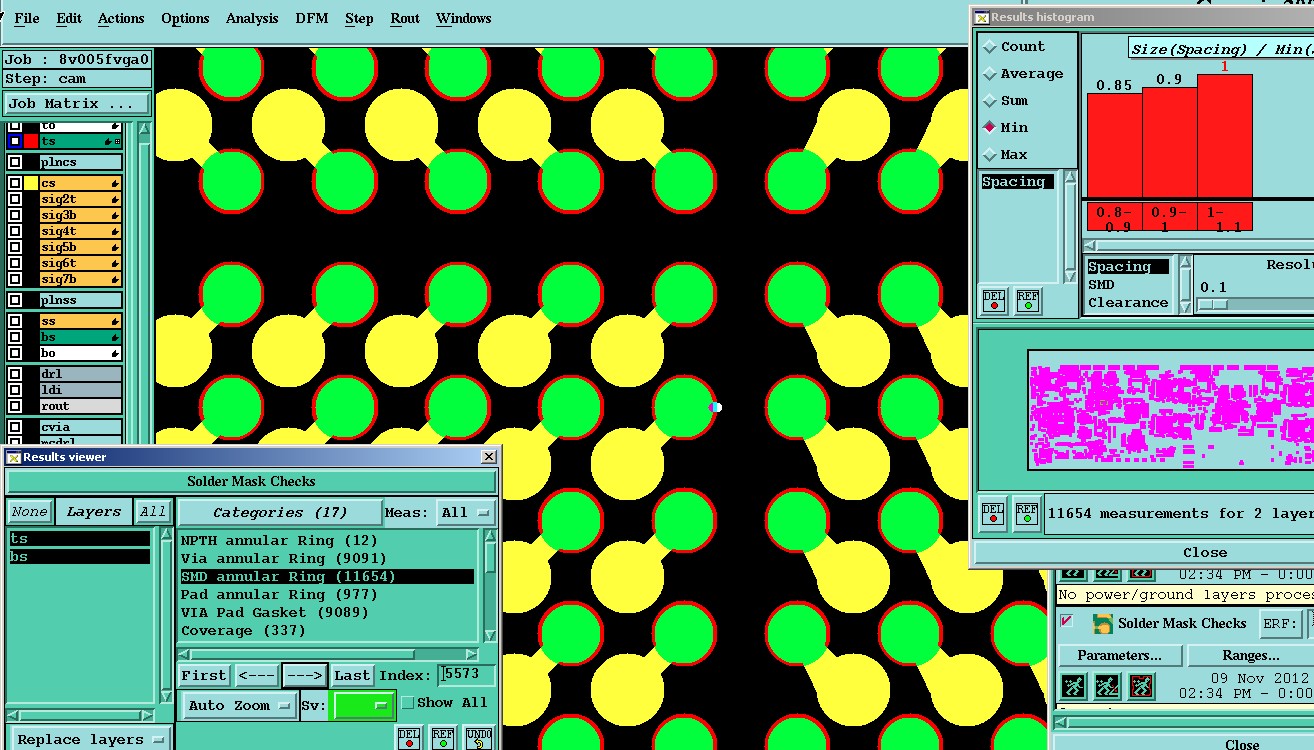1314x750 pixels.
Task: Click the Job Matrix button
Action: point(77,104)
